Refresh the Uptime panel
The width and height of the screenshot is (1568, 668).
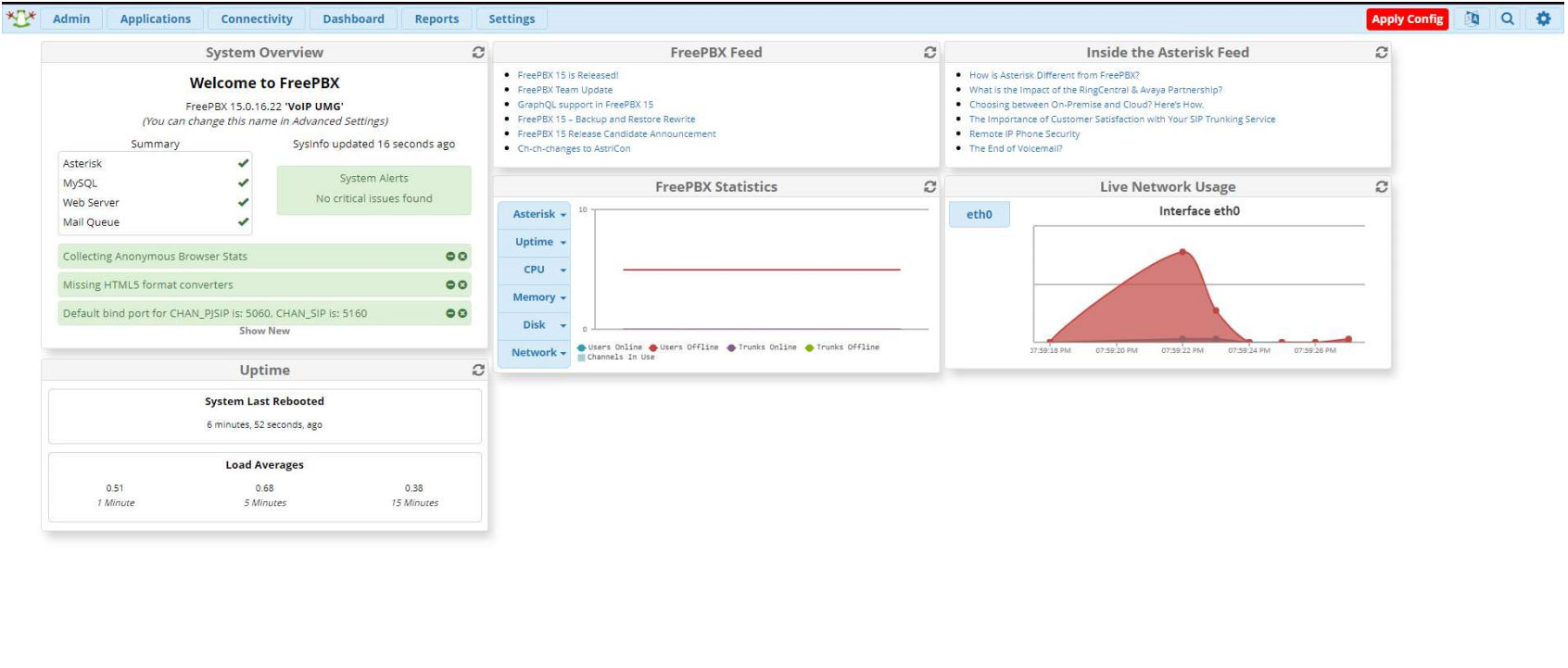point(478,370)
